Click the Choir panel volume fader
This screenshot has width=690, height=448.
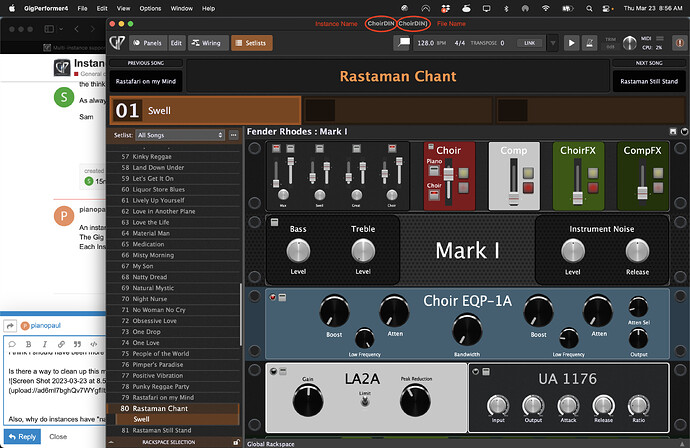(448, 175)
